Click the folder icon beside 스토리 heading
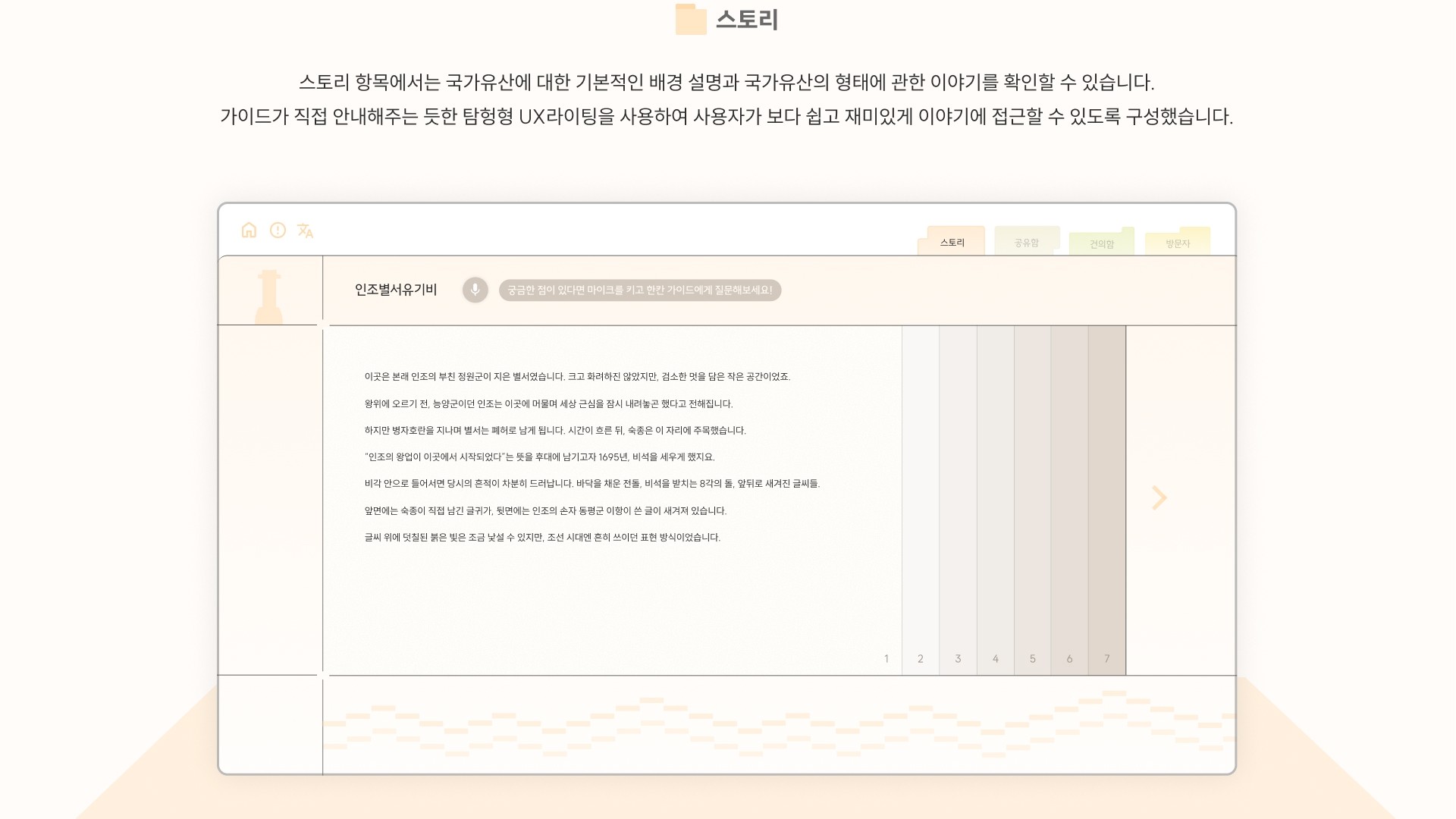The width and height of the screenshot is (1456, 819). pos(690,20)
